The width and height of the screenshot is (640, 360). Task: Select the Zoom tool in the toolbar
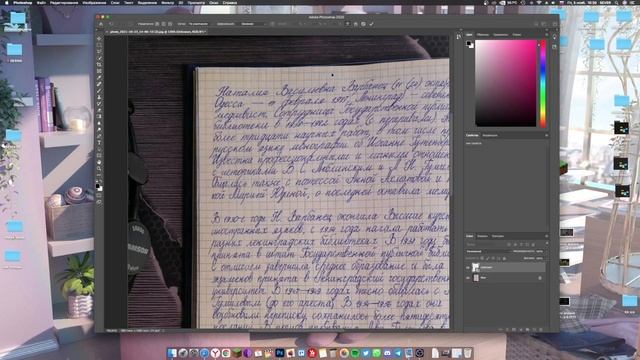[x=99, y=169]
